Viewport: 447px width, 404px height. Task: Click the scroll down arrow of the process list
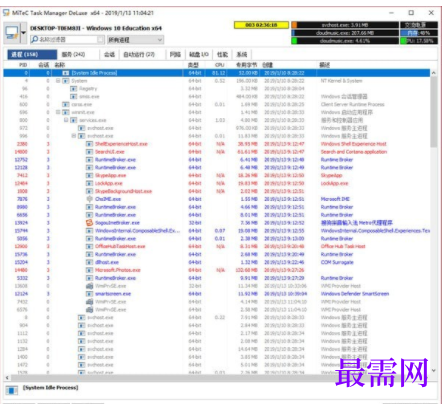(x=433, y=370)
